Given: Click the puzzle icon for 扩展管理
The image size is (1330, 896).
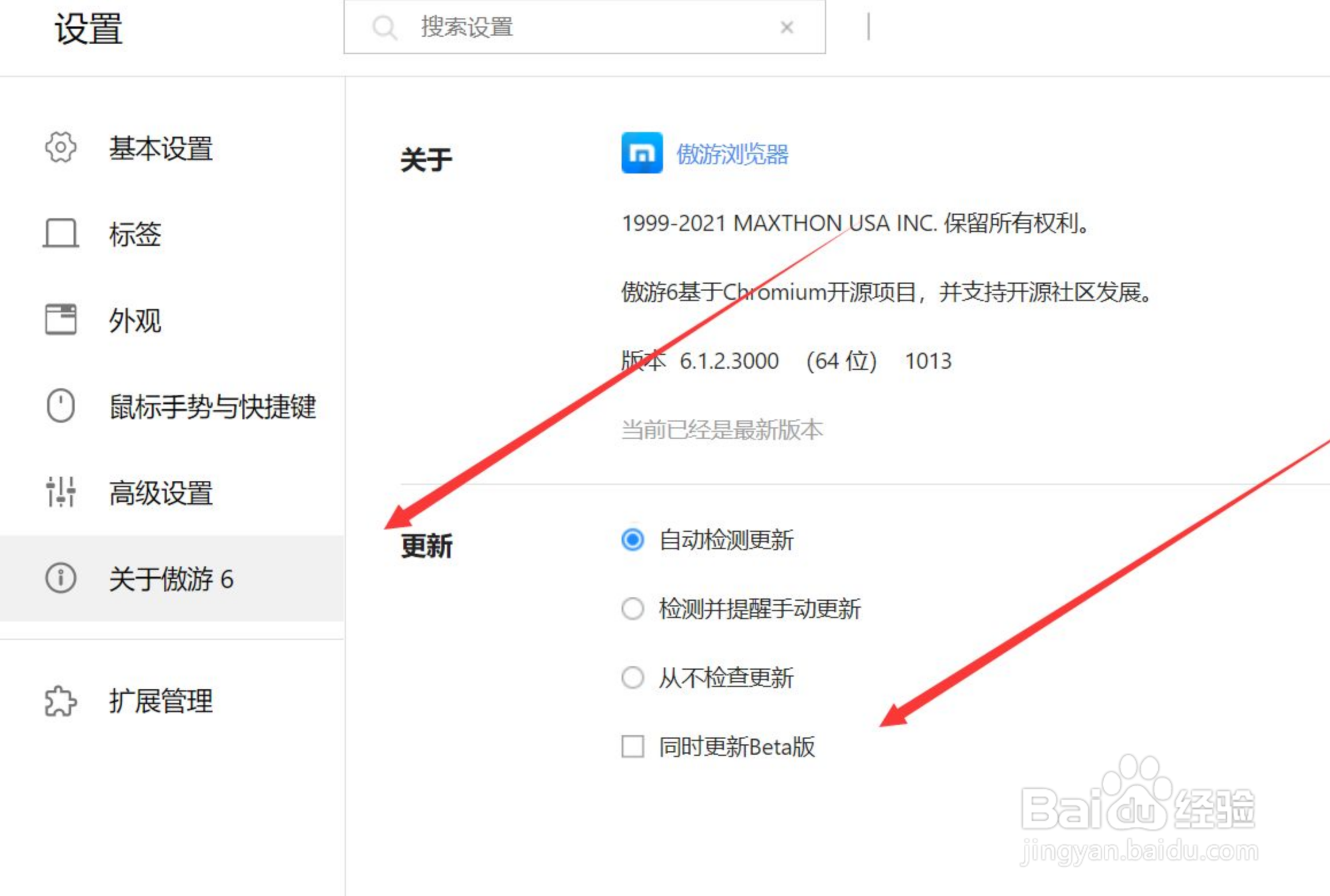Looking at the screenshot, I should (60, 701).
